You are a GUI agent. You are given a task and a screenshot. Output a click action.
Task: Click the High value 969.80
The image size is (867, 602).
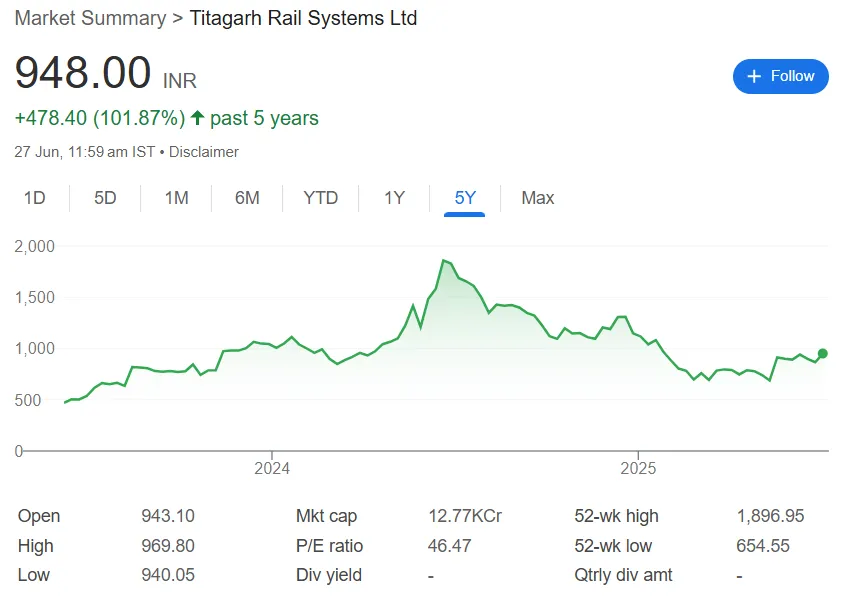click(168, 546)
